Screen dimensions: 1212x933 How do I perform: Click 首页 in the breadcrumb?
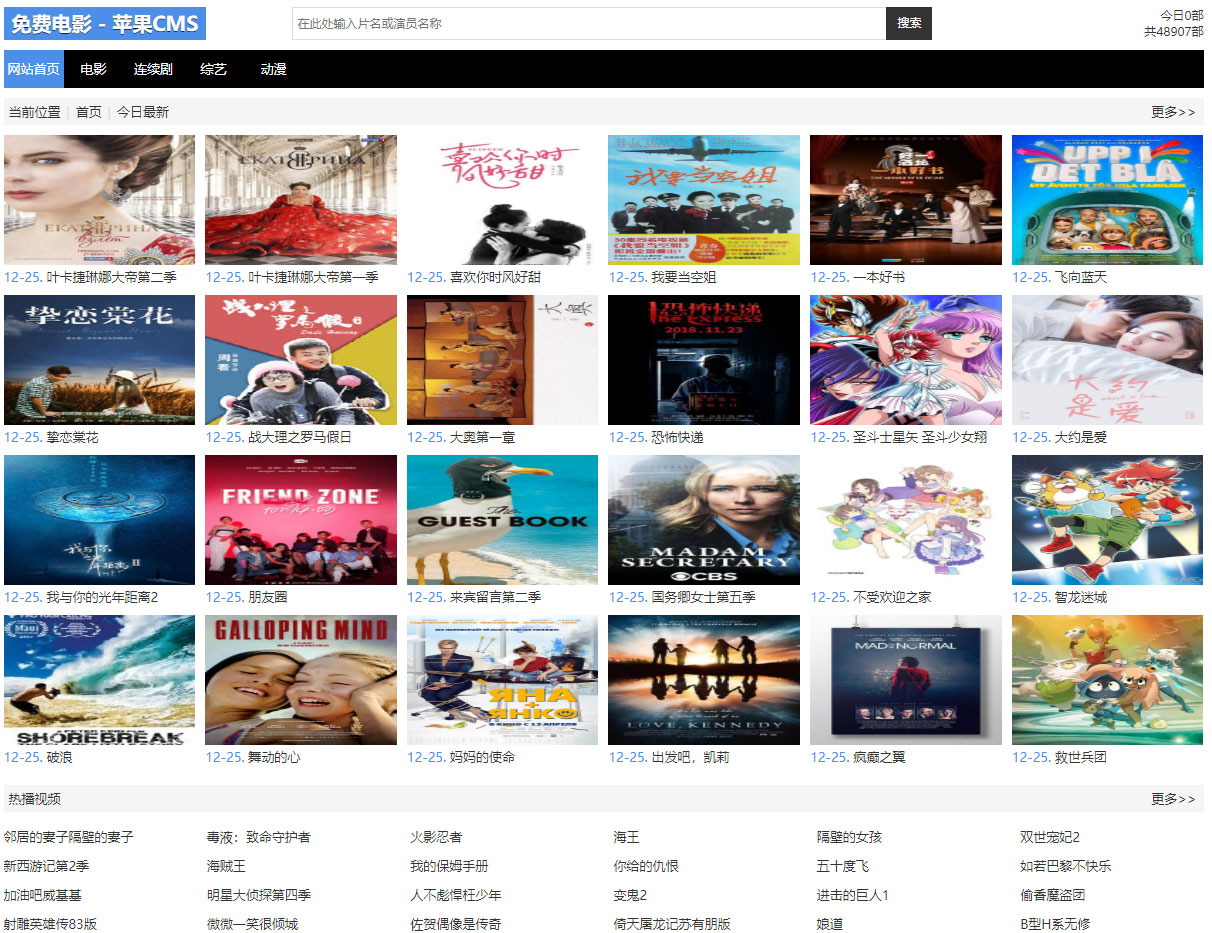(89, 111)
